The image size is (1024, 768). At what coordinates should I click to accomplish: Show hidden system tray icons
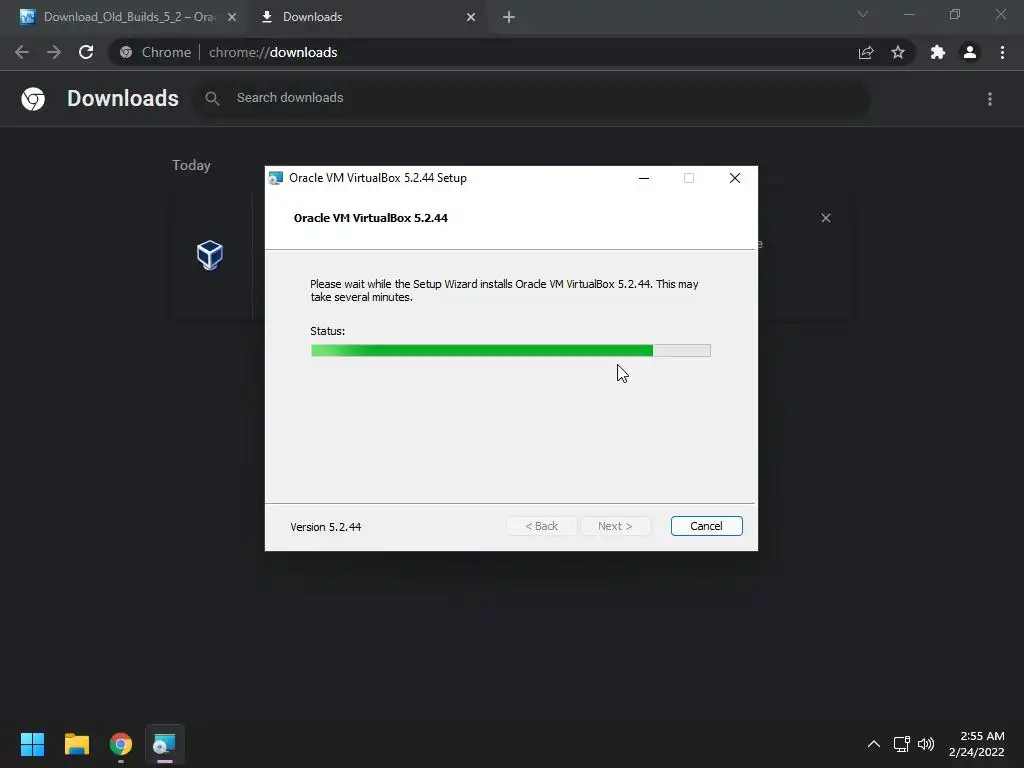[874, 744]
